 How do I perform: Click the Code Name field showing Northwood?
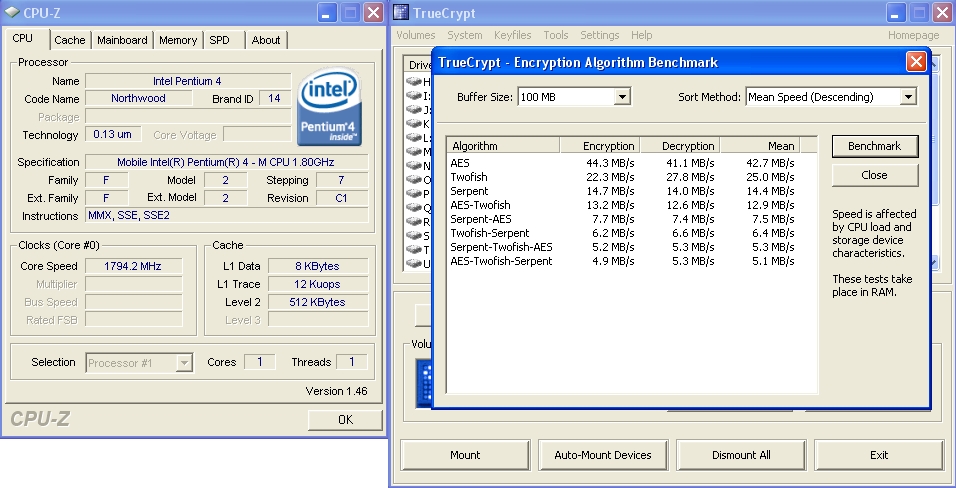tap(138, 98)
